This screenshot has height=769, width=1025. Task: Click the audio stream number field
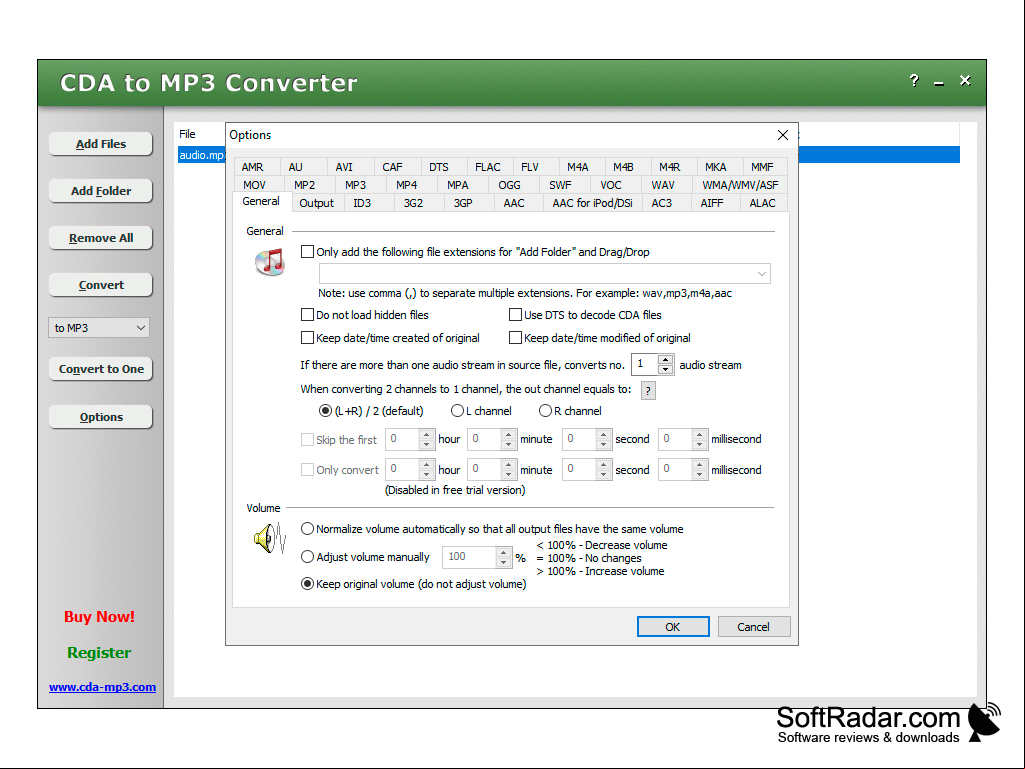click(x=645, y=364)
